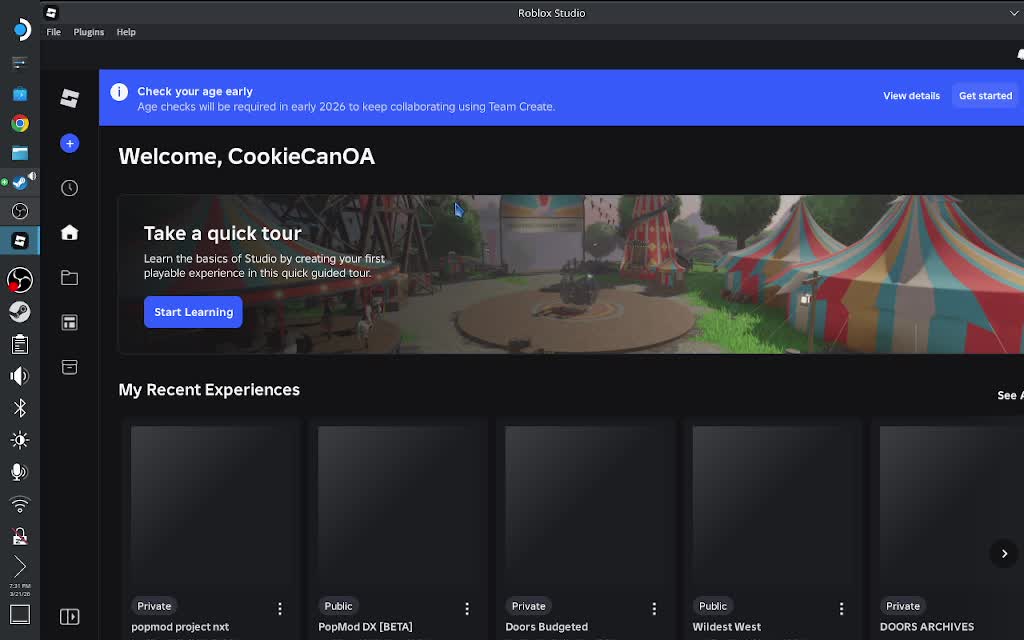The width and height of the screenshot is (1024, 640).
Task: Create a new experience with the plus icon
Action: [69, 143]
